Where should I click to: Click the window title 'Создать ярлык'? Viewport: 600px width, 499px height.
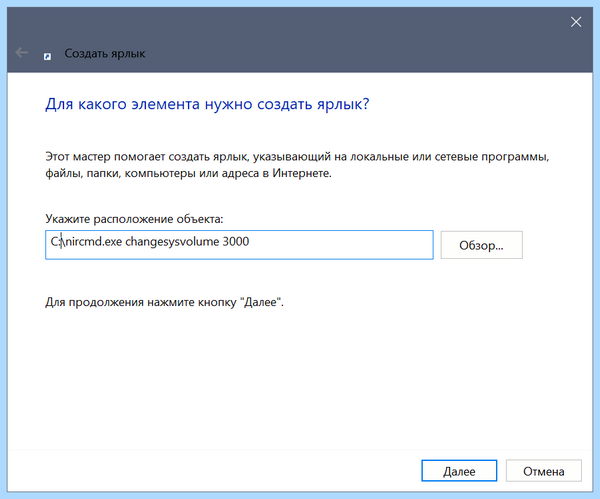pyautogui.click(x=105, y=53)
